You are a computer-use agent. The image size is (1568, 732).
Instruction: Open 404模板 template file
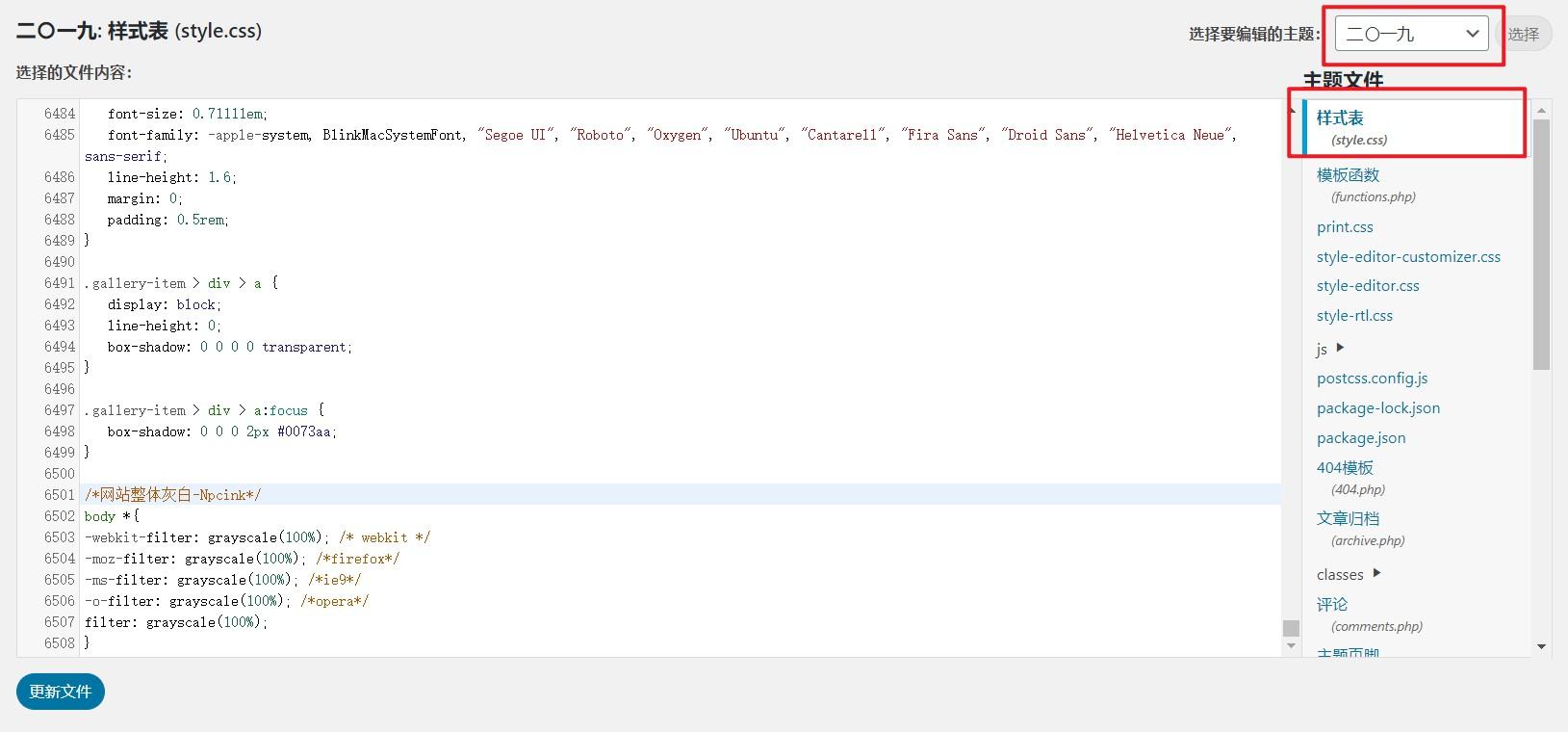pyautogui.click(x=1345, y=468)
